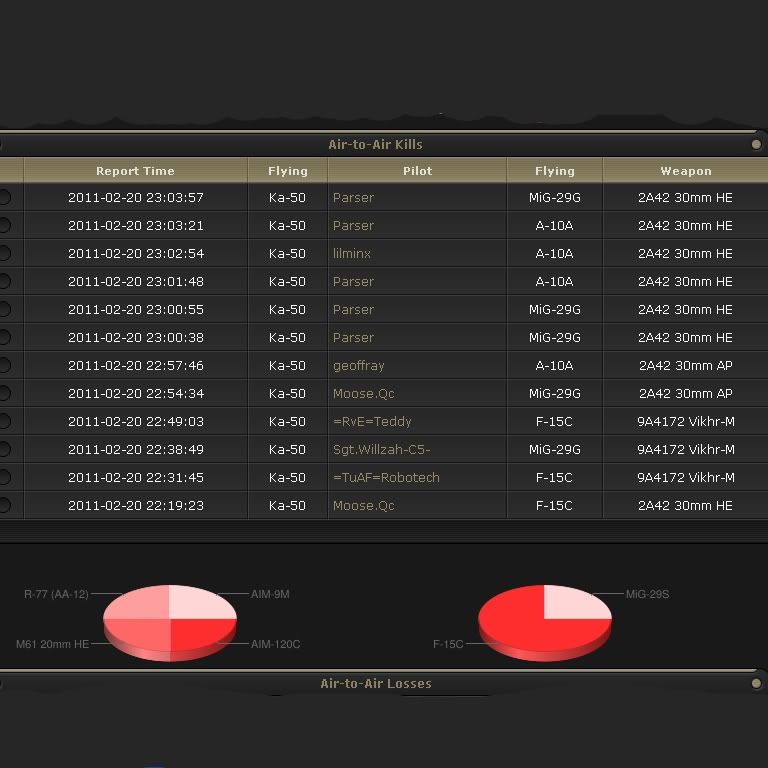
Task: Sort table by Weapon column header
Action: (685, 171)
